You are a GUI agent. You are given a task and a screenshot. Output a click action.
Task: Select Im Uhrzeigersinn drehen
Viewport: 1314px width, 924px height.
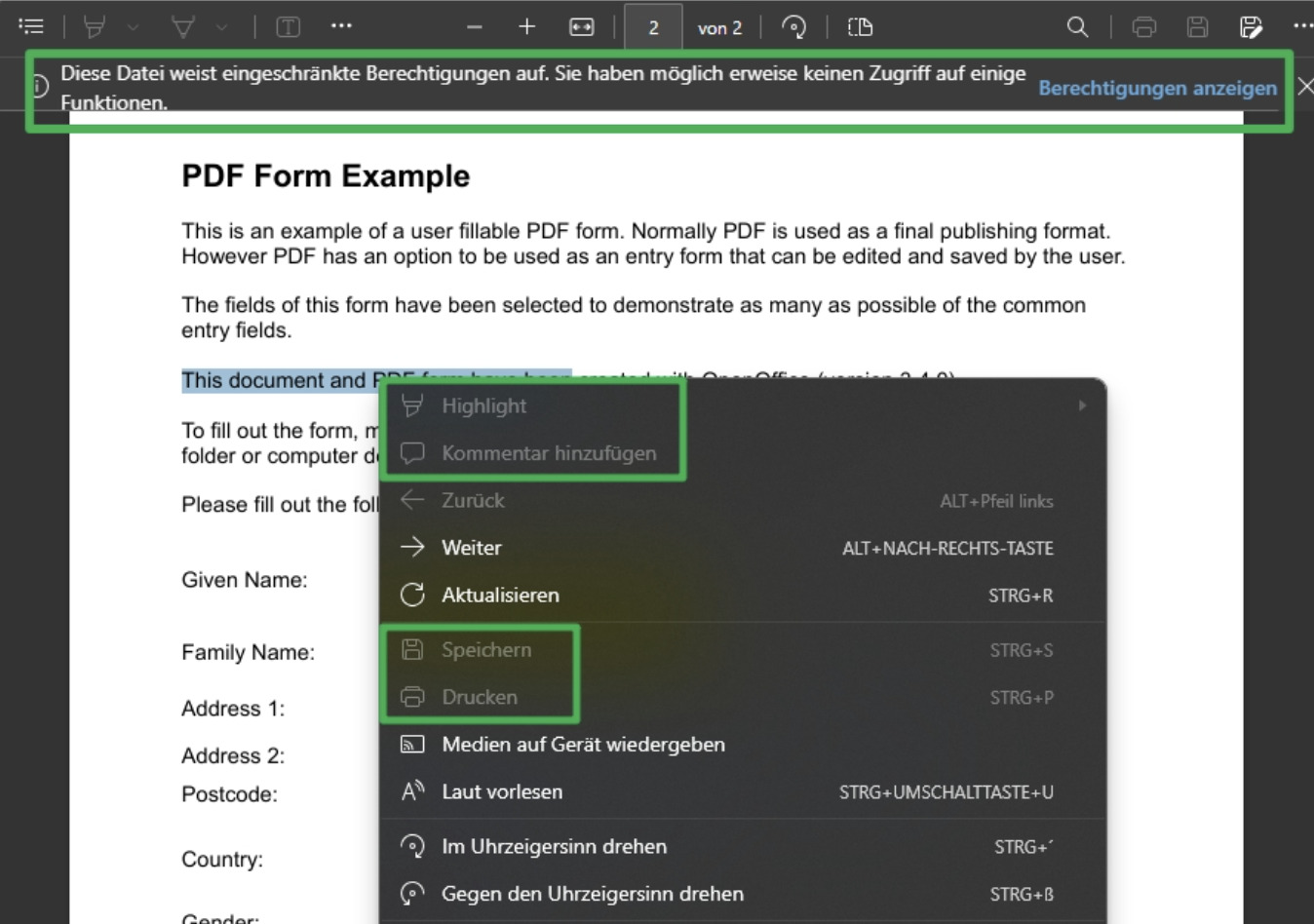click(554, 846)
